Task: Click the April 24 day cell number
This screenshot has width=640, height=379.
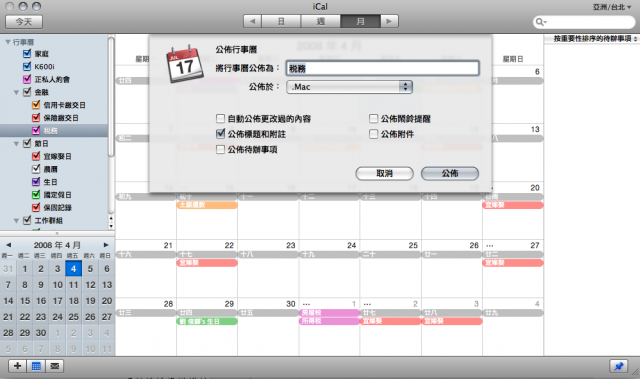Action: [351, 245]
